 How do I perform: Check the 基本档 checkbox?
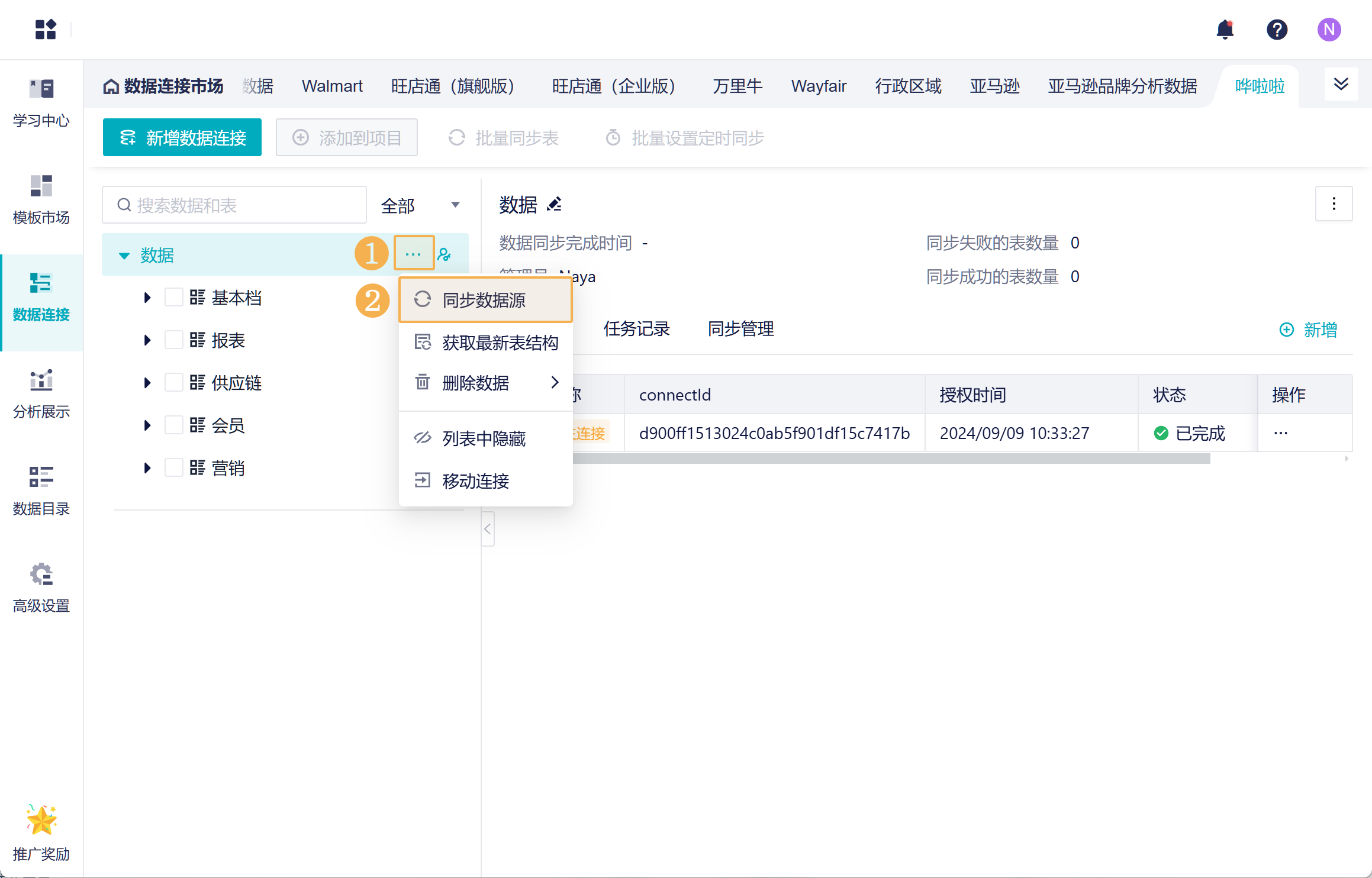pyautogui.click(x=173, y=297)
